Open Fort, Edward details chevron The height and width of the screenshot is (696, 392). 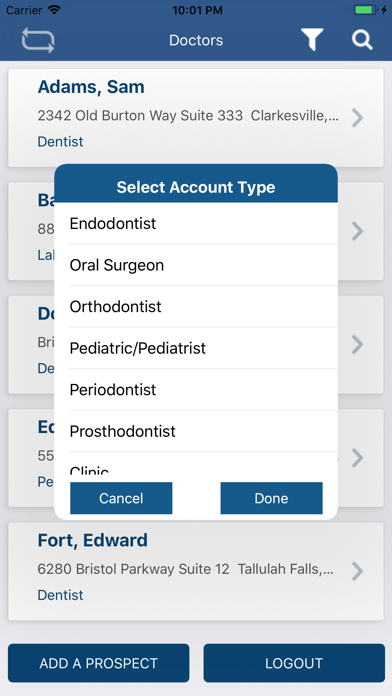click(357, 571)
